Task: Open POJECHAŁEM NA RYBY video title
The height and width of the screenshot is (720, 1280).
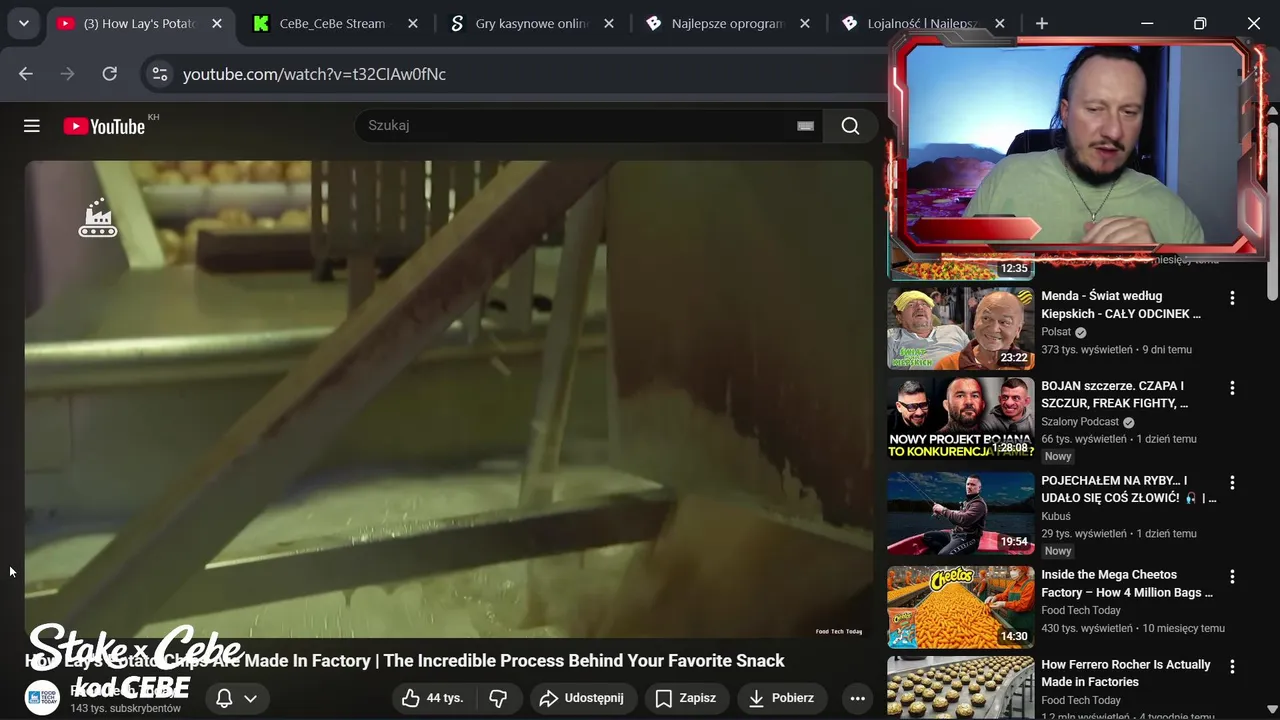Action: (1129, 489)
